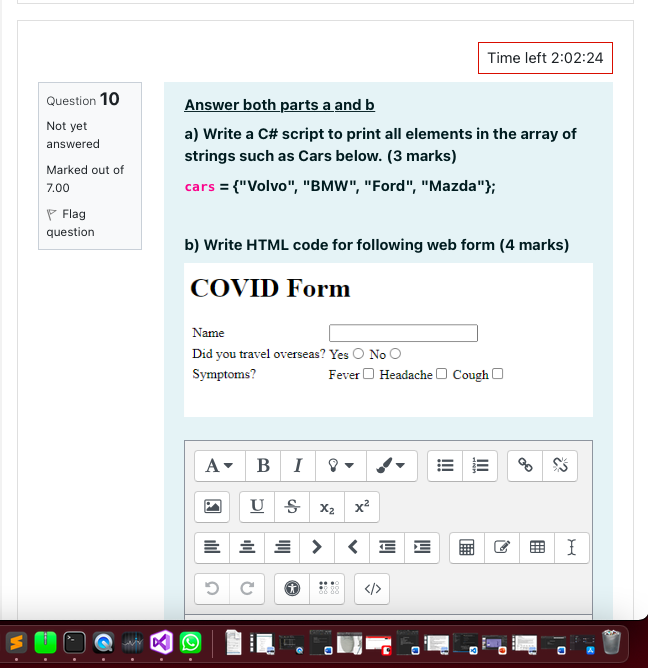
Task: Align text to the left
Action: [x=212, y=547]
